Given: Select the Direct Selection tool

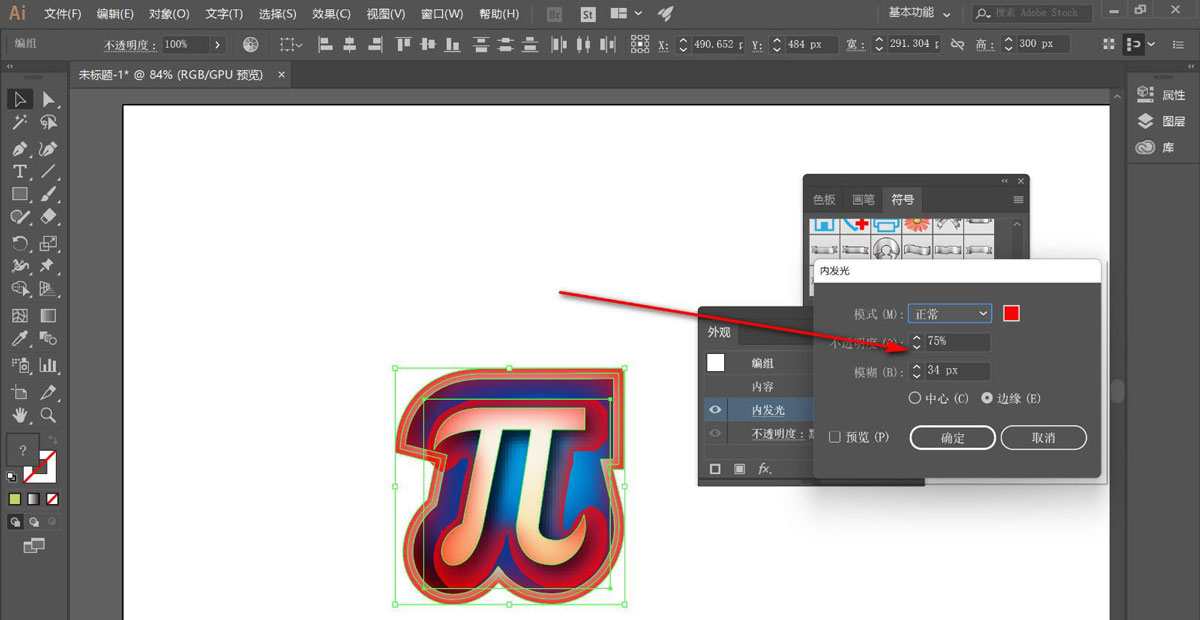Looking at the screenshot, I should pos(47,99).
